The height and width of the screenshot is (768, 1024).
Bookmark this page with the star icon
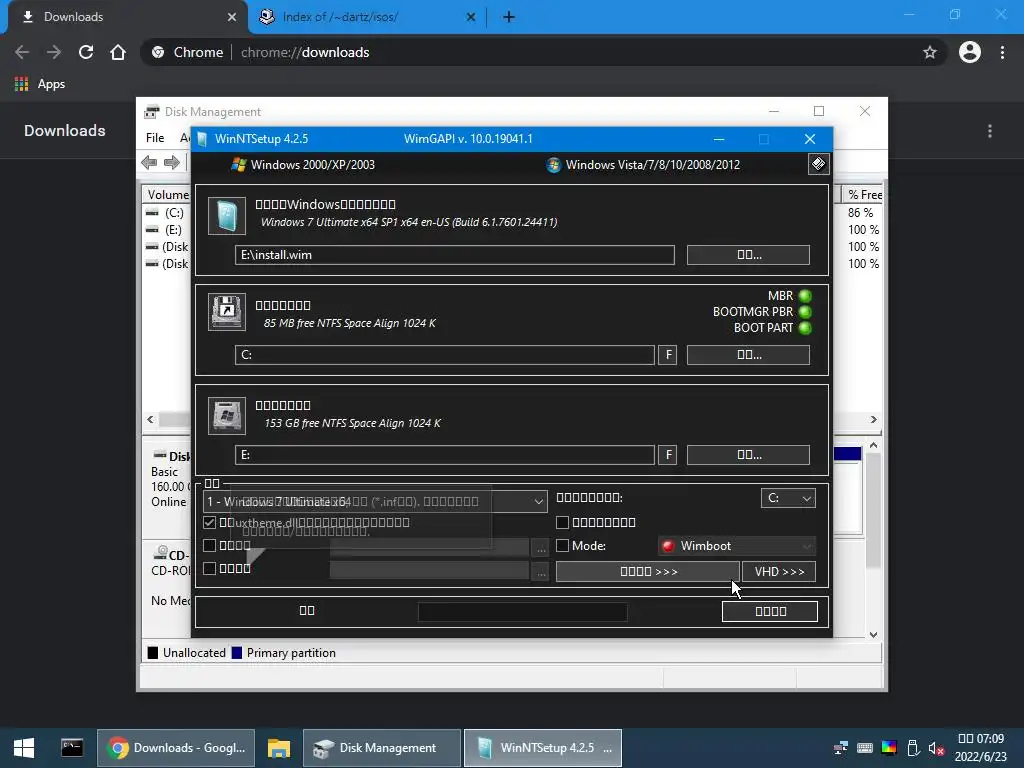(x=930, y=52)
